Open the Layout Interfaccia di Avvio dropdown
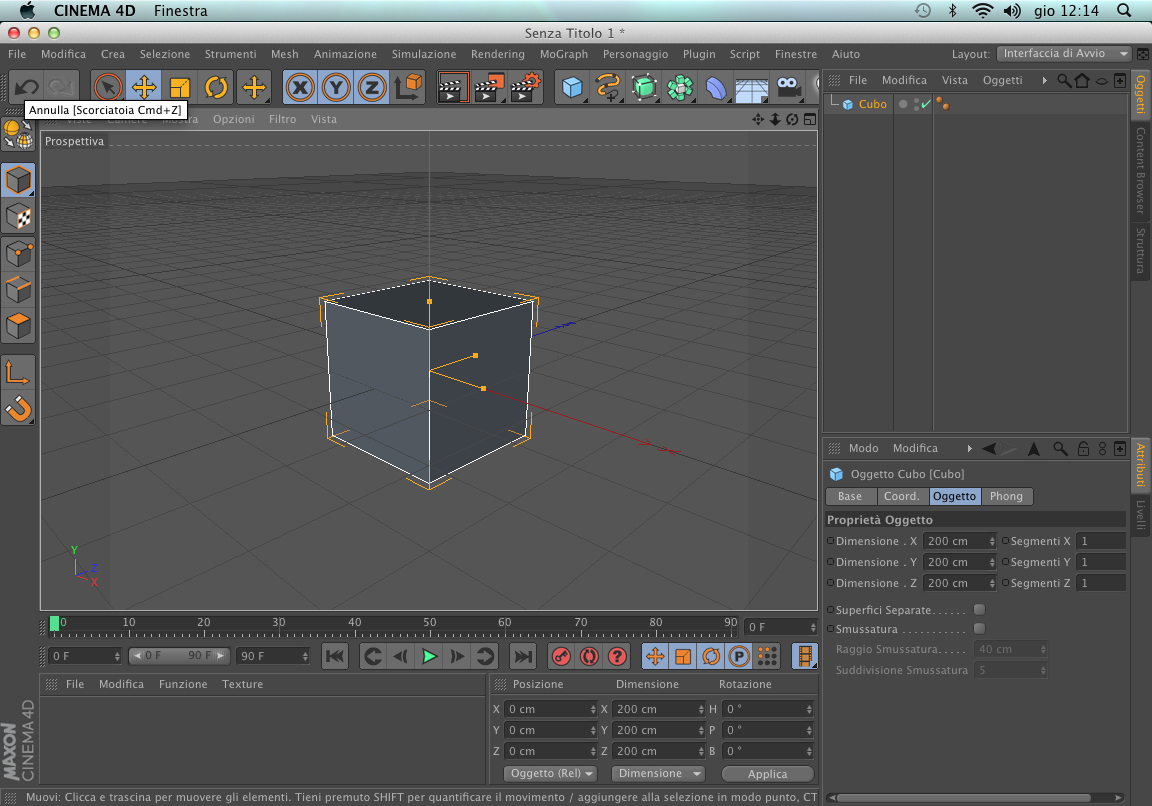This screenshot has width=1152, height=806. [1064, 54]
